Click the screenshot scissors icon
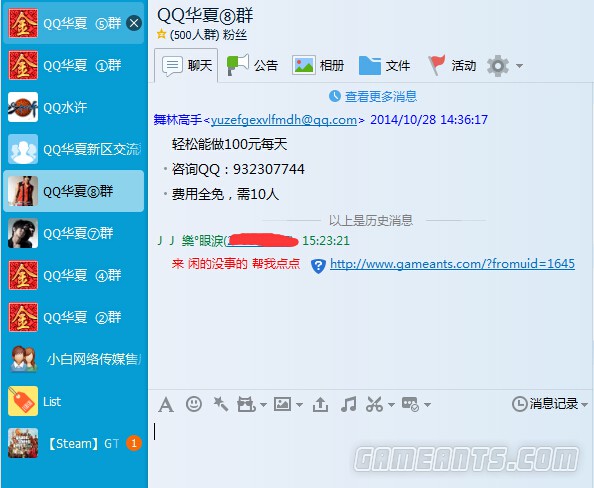 click(x=374, y=404)
